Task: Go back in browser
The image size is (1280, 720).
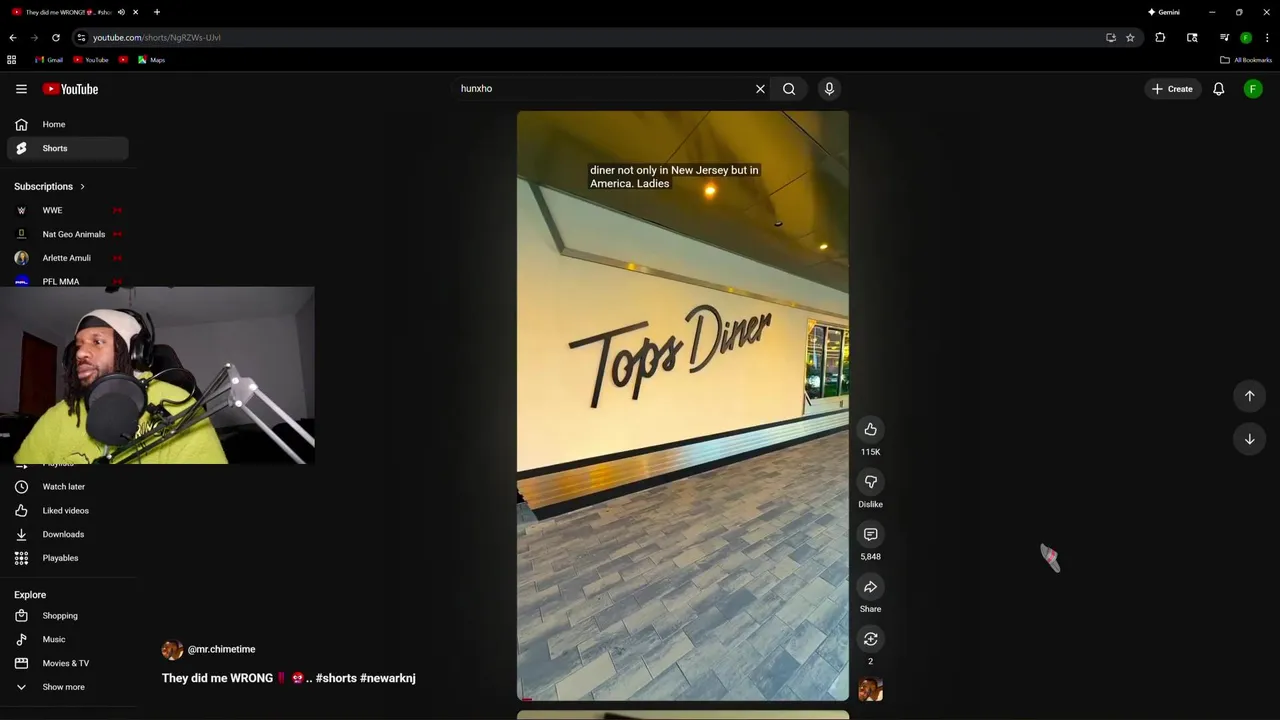Action: tap(13, 38)
